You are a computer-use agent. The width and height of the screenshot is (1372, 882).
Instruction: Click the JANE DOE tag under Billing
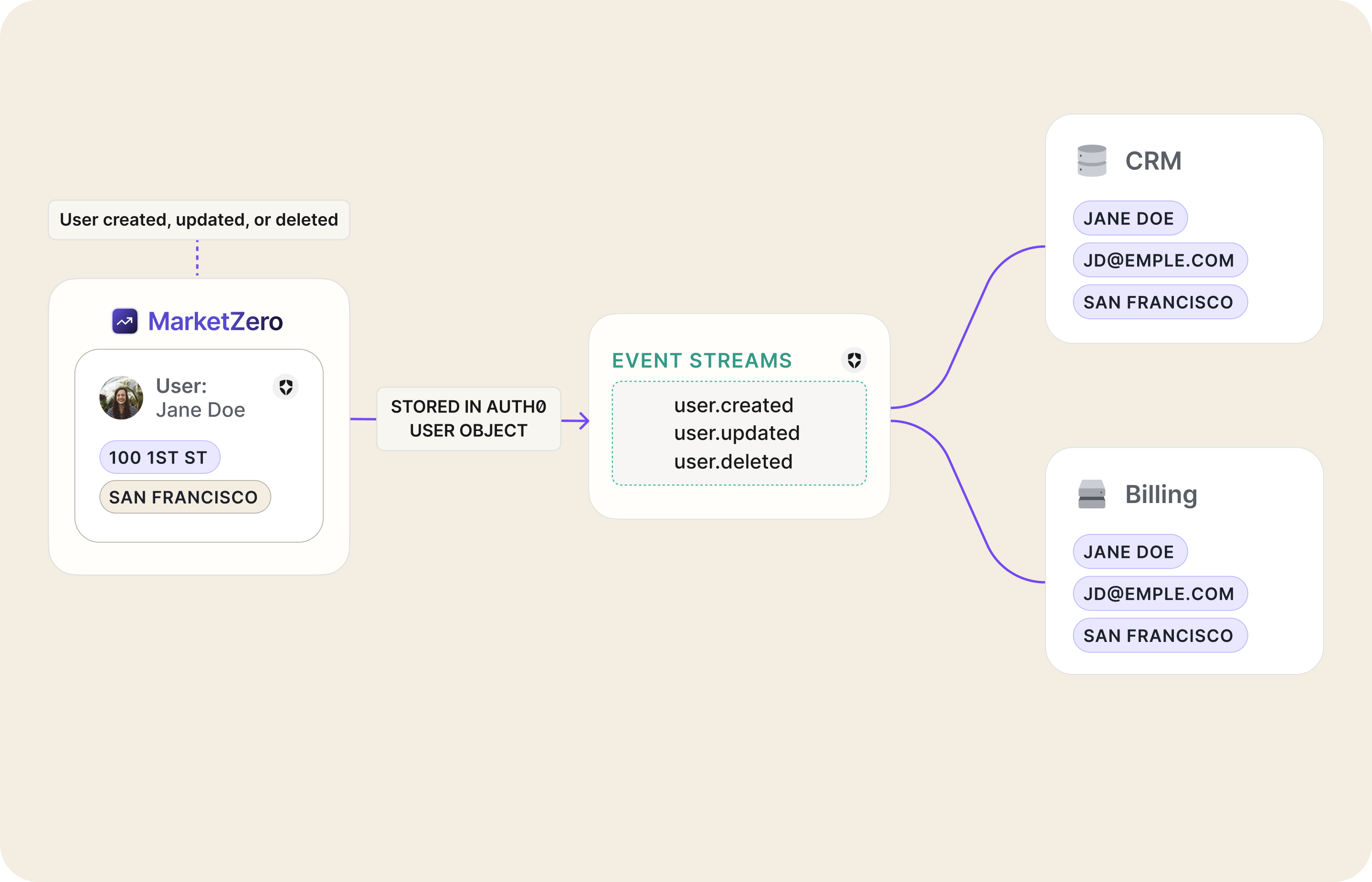click(1129, 552)
